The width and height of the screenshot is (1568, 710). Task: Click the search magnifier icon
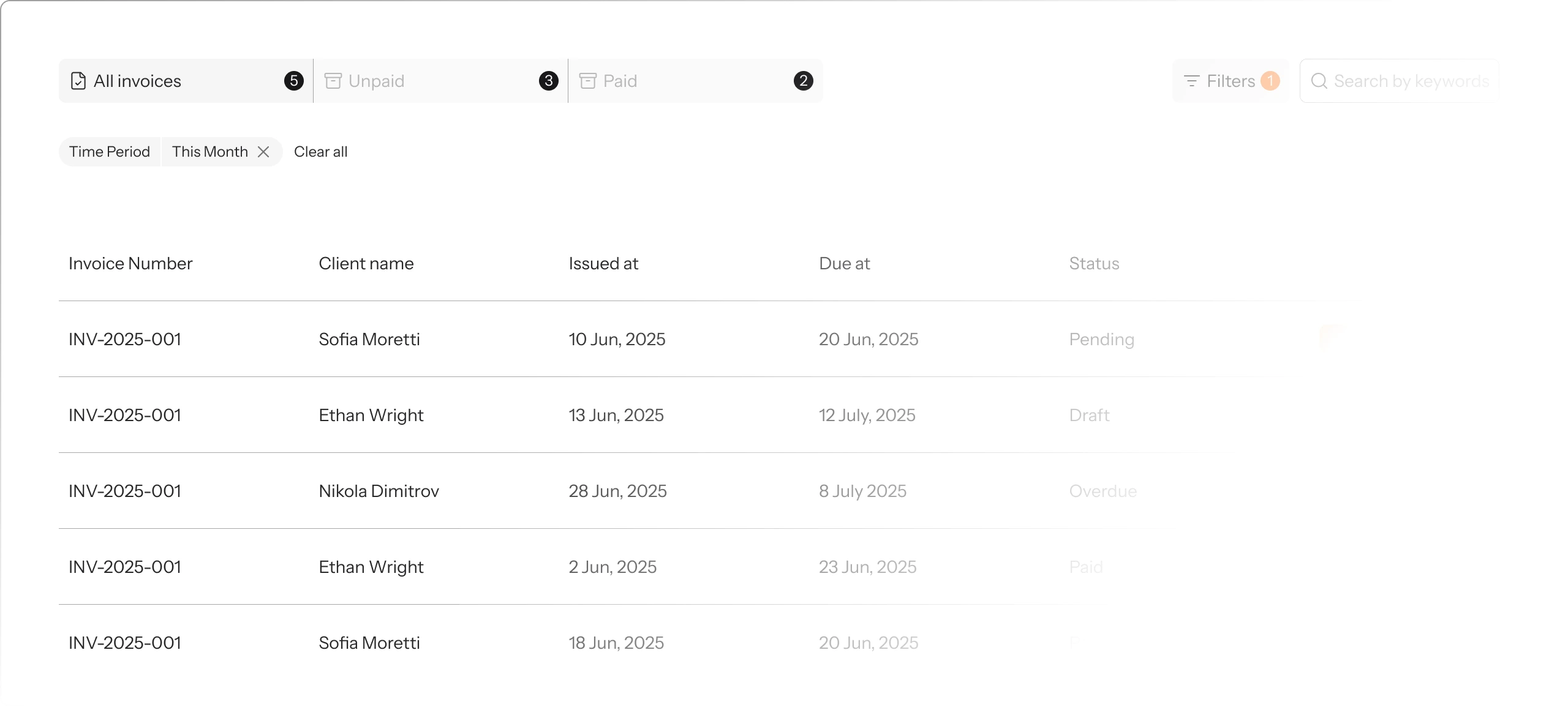[1319, 81]
